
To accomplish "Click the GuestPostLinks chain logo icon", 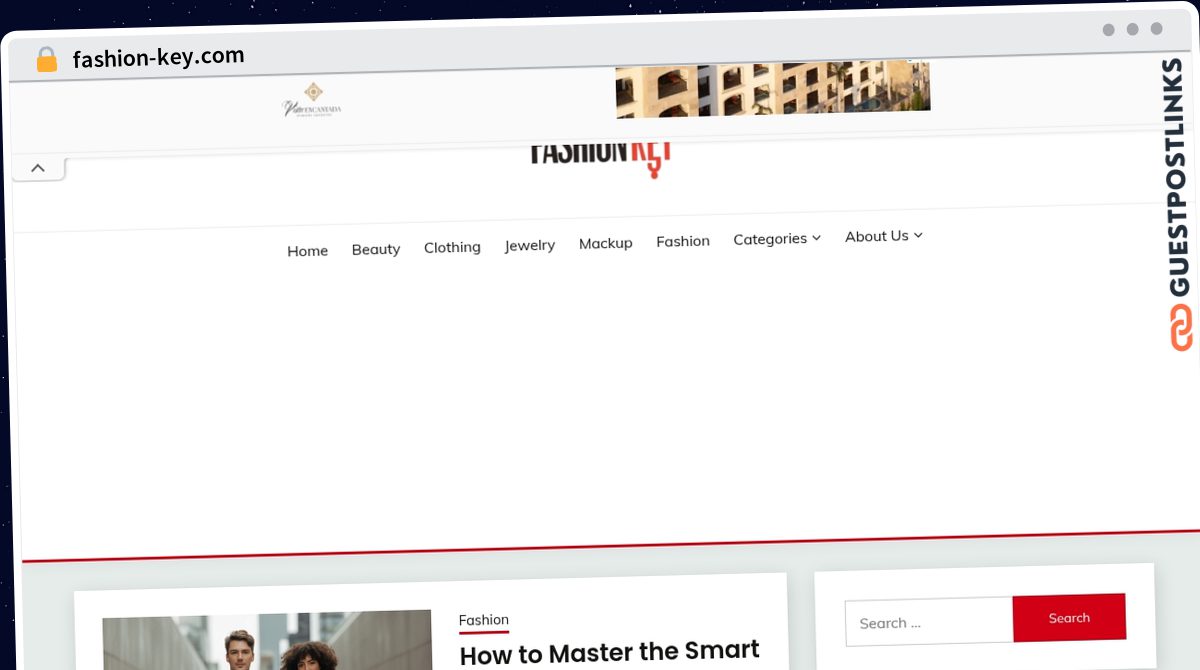I will pos(1181,328).
